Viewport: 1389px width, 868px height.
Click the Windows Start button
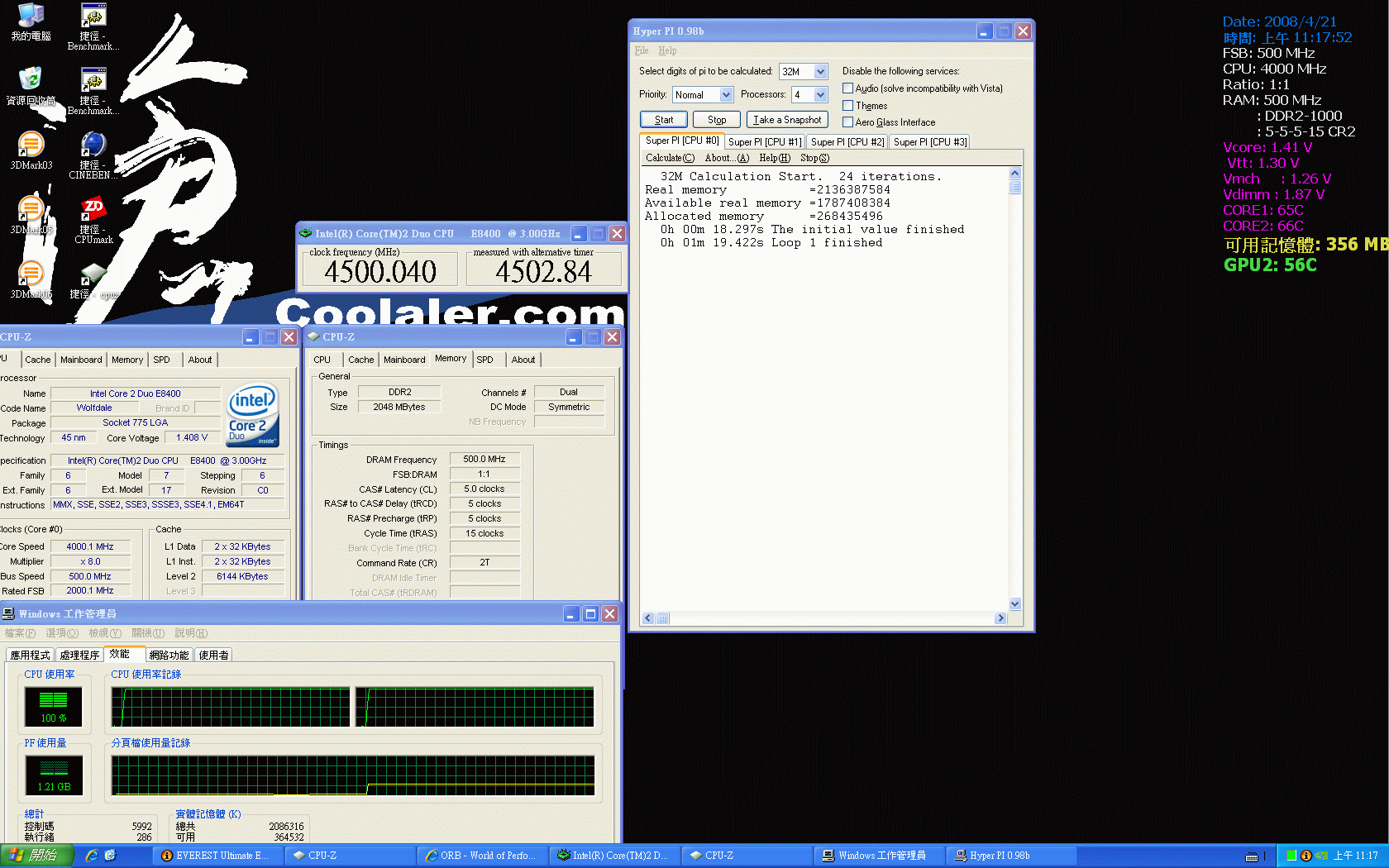coord(37,856)
